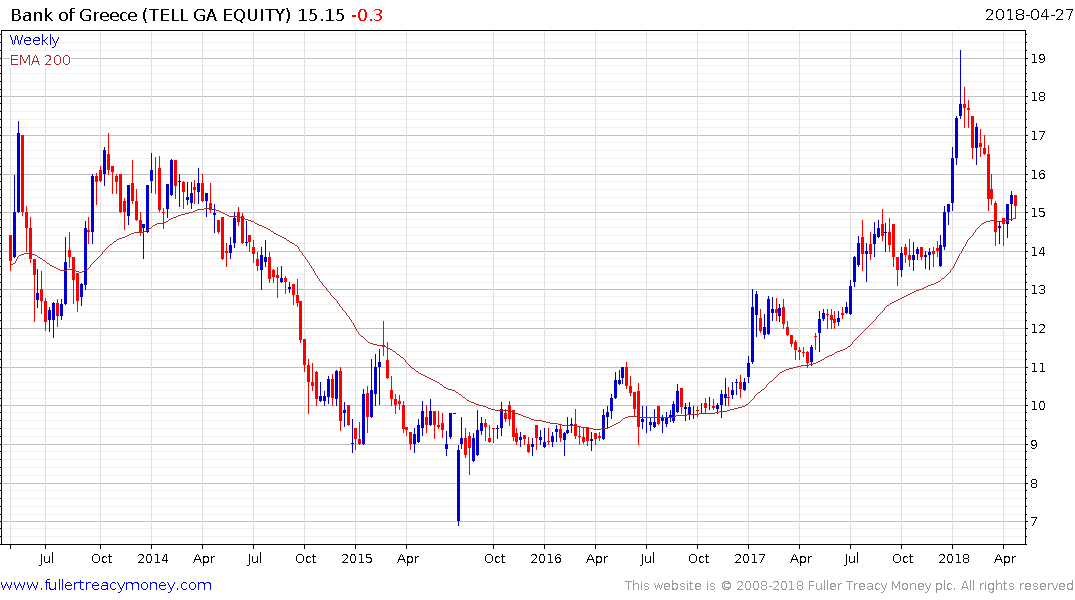Click the last price value '15.15'
The image size is (1075, 600).
coord(321,15)
